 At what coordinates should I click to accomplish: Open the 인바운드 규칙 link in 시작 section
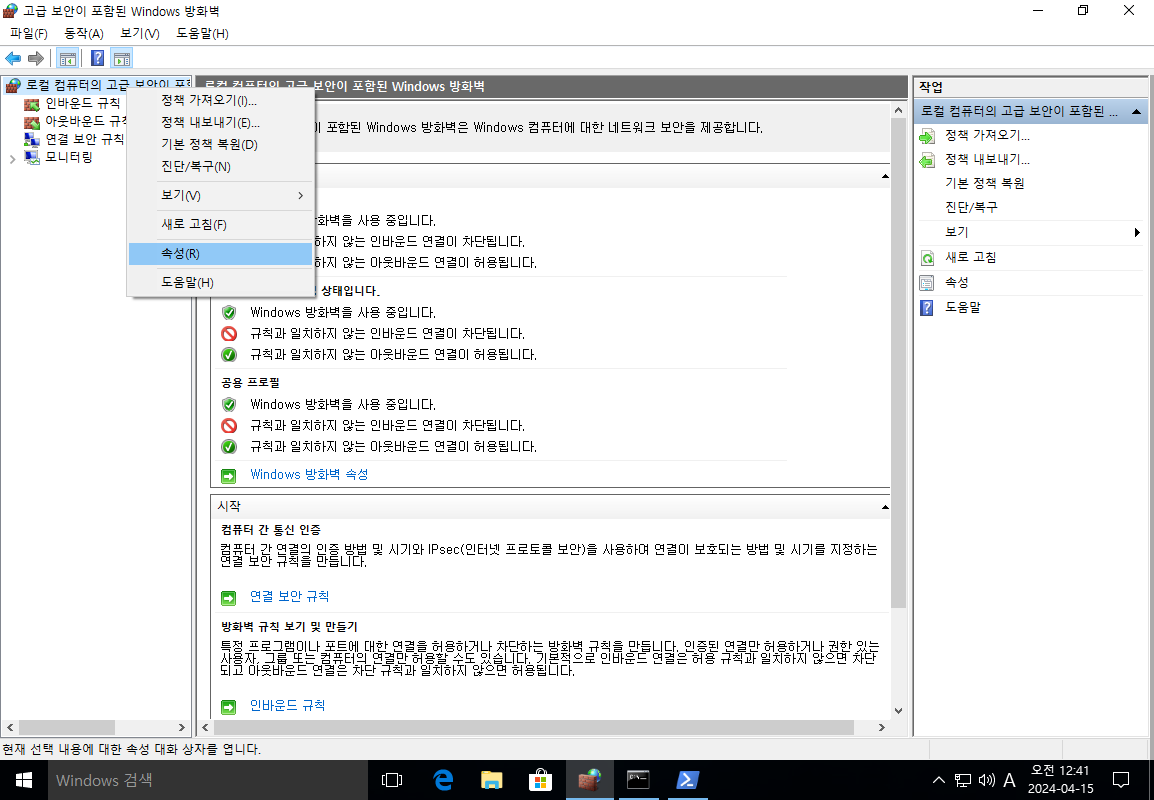point(287,705)
